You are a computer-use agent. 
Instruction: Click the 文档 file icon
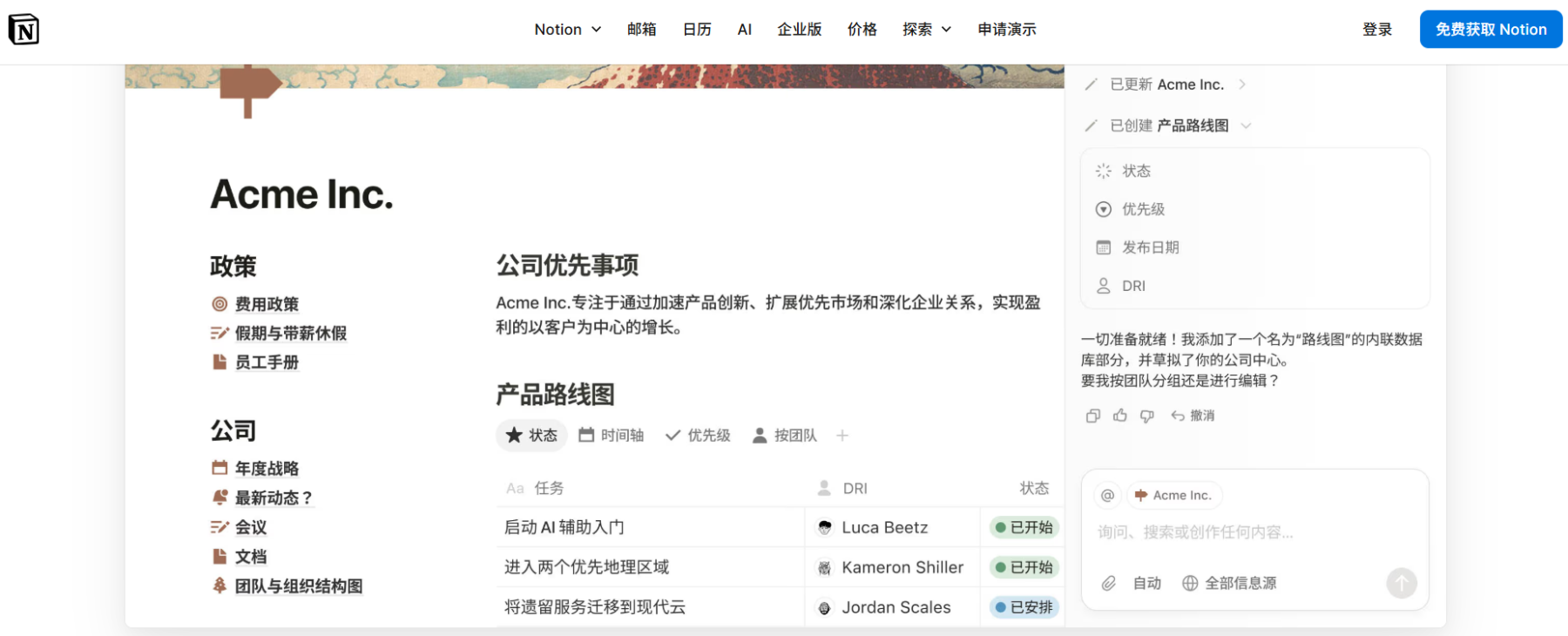coord(220,556)
